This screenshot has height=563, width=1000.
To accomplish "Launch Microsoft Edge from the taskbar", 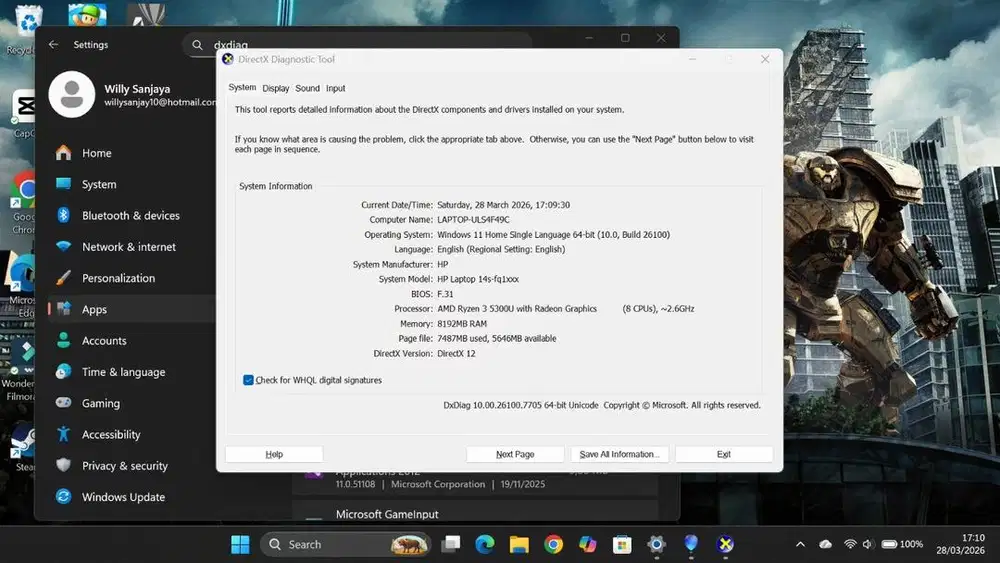I will 485,545.
